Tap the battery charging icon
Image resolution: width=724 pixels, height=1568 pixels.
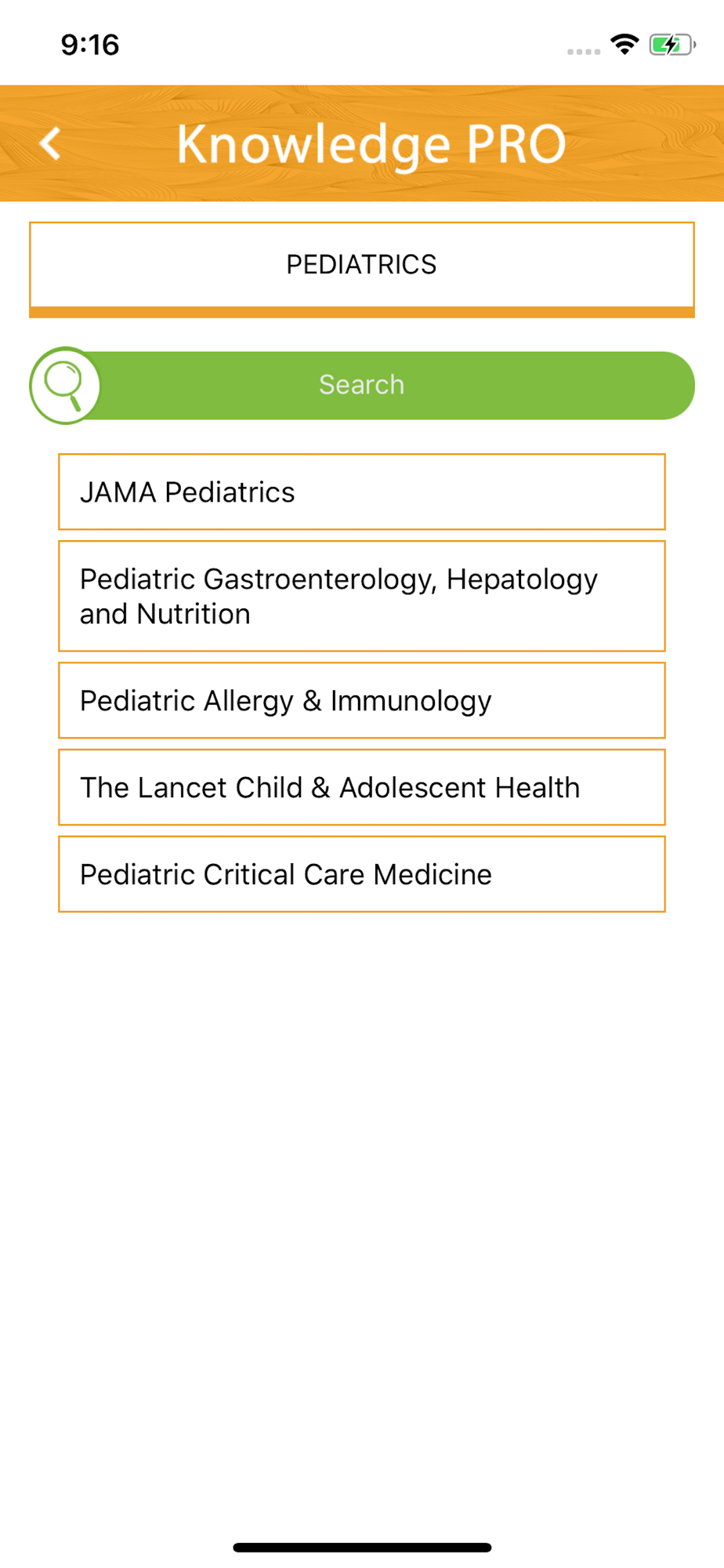[672, 45]
